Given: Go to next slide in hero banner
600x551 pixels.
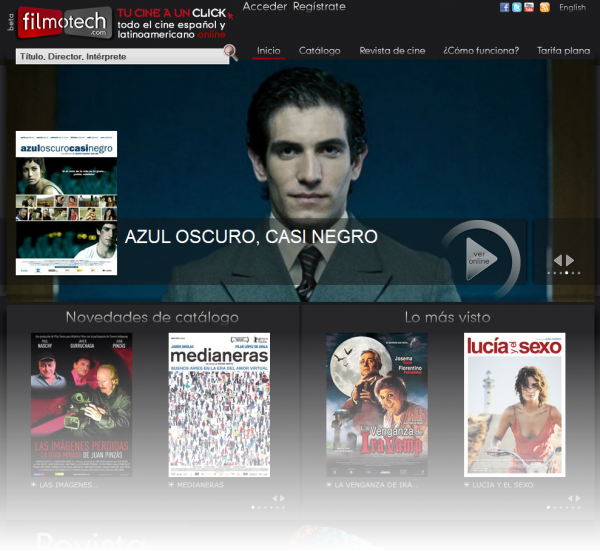Looking at the screenshot, I should pyautogui.click(x=570, y=260).
